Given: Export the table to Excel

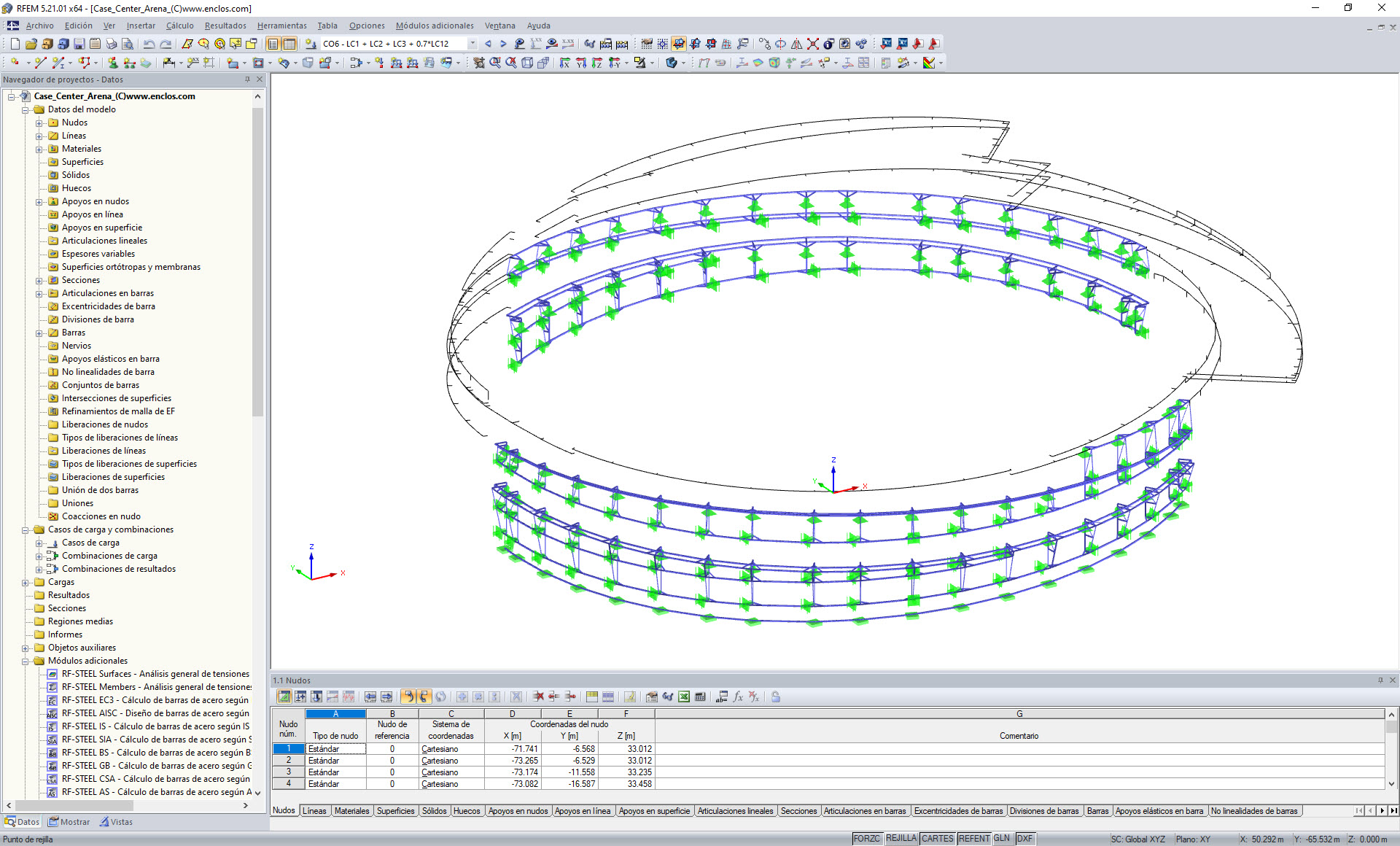Looking at the screenshot, I should pyautogui.click(x=684, y=697).
